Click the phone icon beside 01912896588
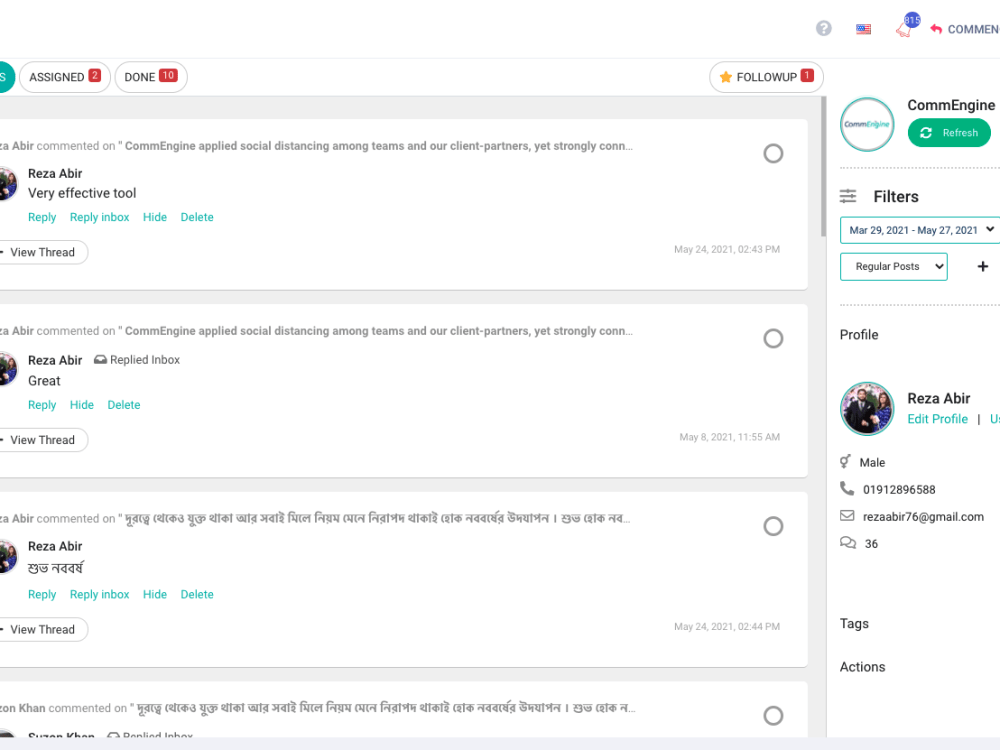 tap(847, 489)
